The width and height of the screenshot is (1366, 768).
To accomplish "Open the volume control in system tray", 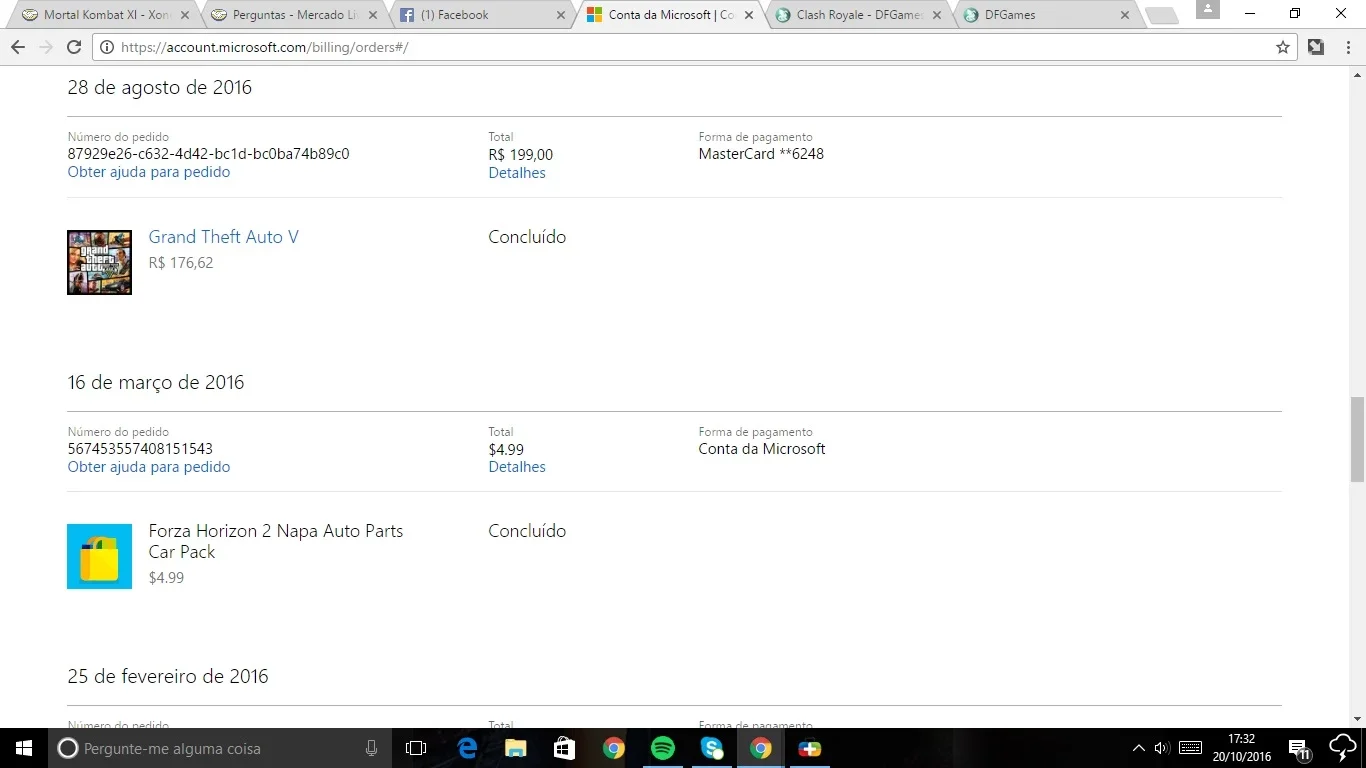I will point(1162,748).
